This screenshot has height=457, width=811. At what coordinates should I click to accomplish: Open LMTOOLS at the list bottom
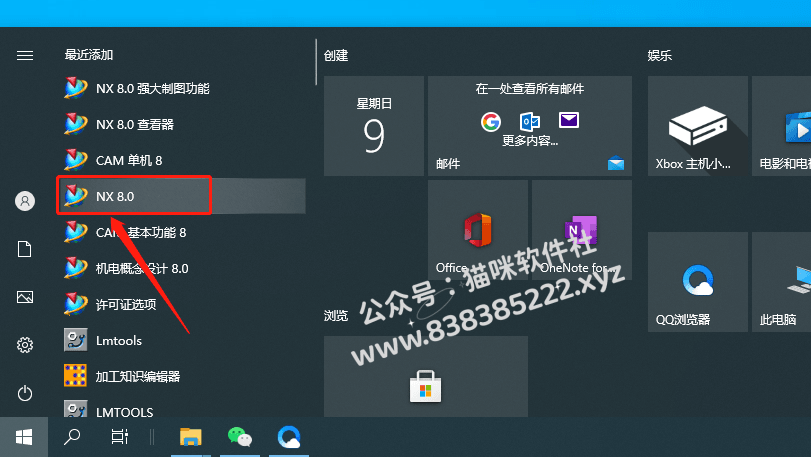[x=181, y=407]
